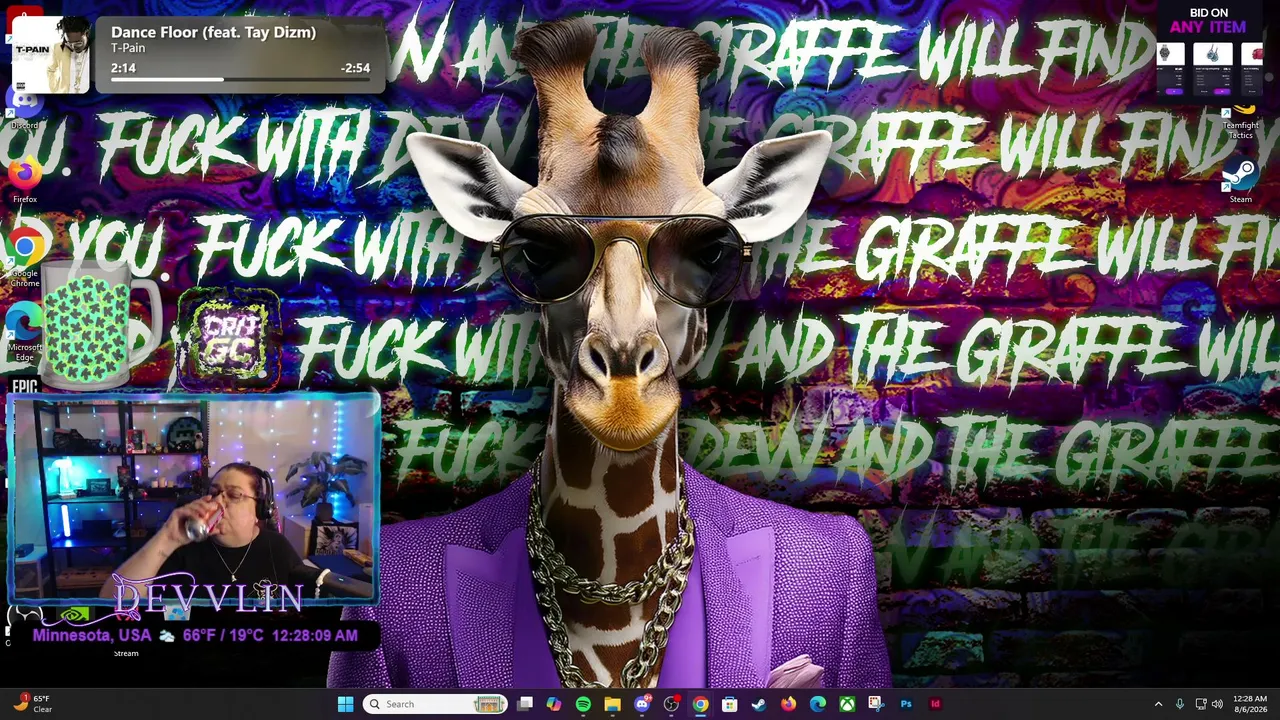
Task: Open the clock and date flyout
Action: click(x=1250, y=704)
